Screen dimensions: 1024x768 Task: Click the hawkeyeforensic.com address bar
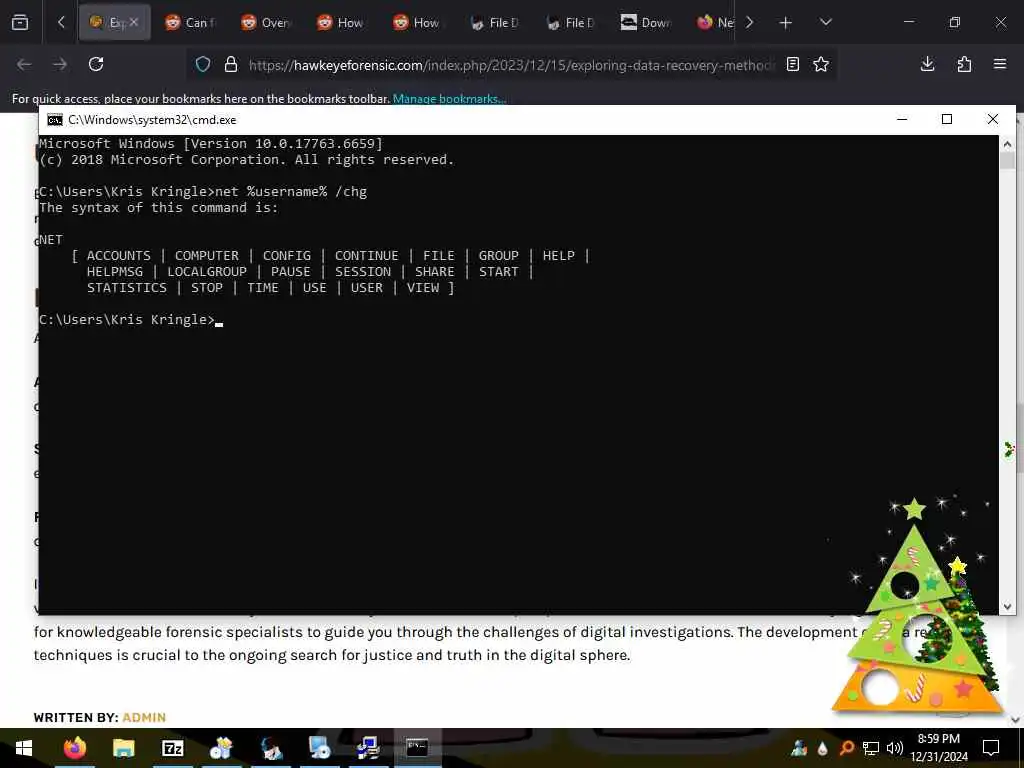pos(511,65)
